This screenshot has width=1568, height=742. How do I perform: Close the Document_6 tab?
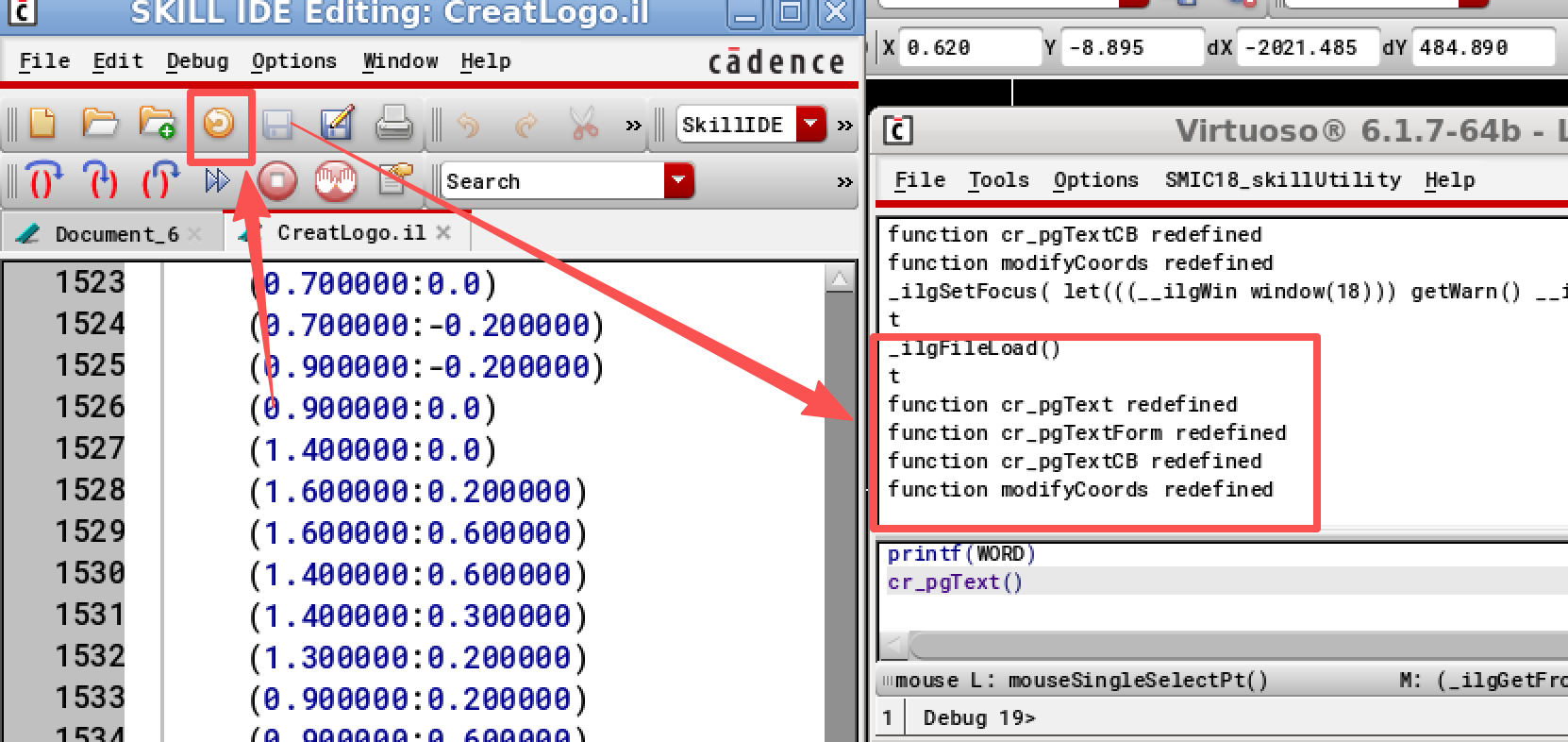point(194,233)
